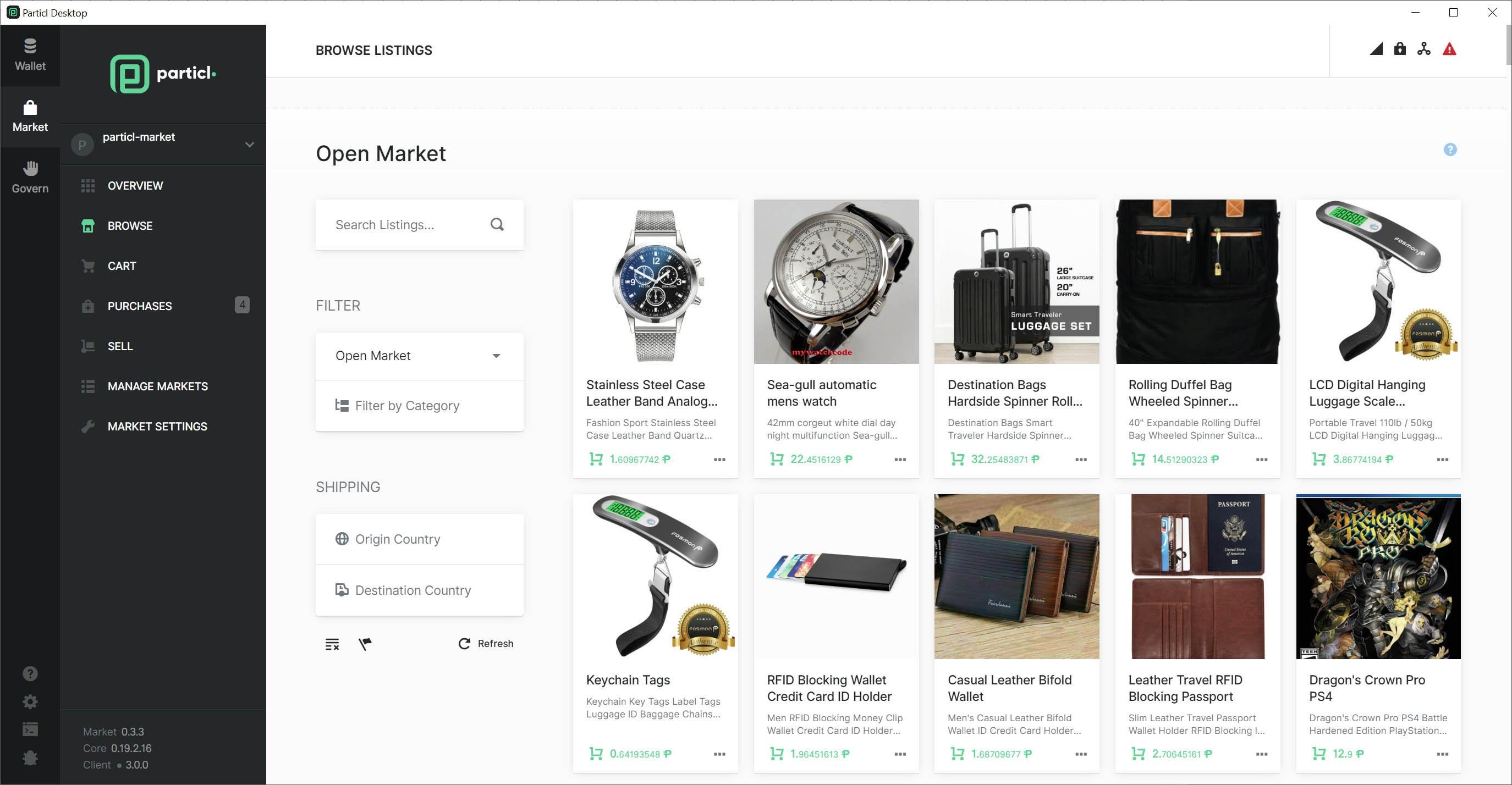The width and height of the screenshot is (1512, 785).
Task: Open the Market section
Action: pos(30,116)
